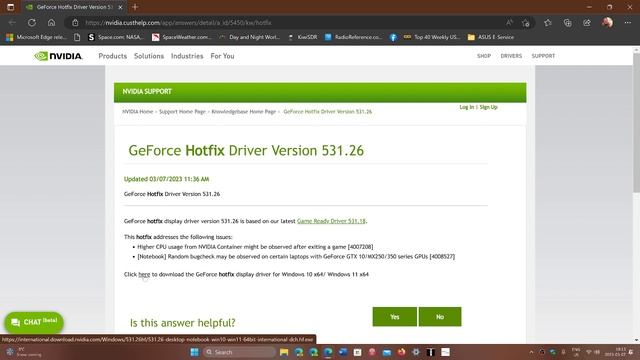
Task: Open Settings gear on taskbar
Action: tap(416, 352)
